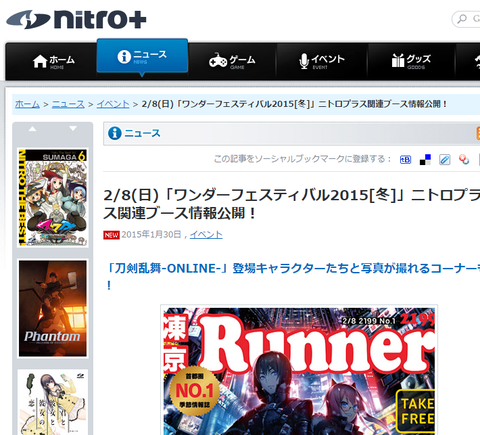Bookmark article with Delicious icon

click(425, 160)
